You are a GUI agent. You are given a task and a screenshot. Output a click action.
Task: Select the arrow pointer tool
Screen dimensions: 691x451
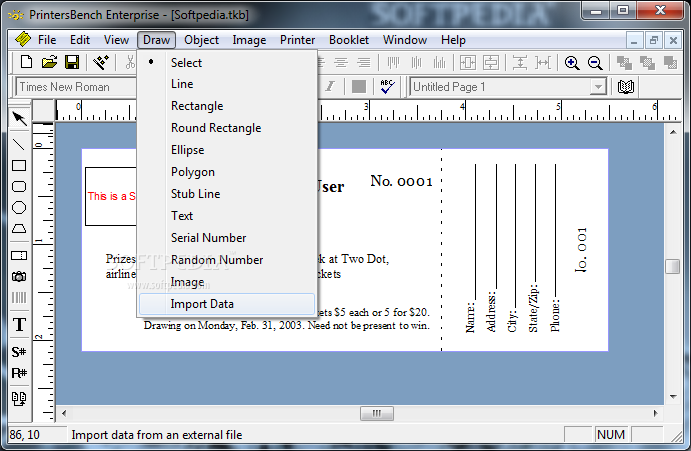tap(19, 118)
